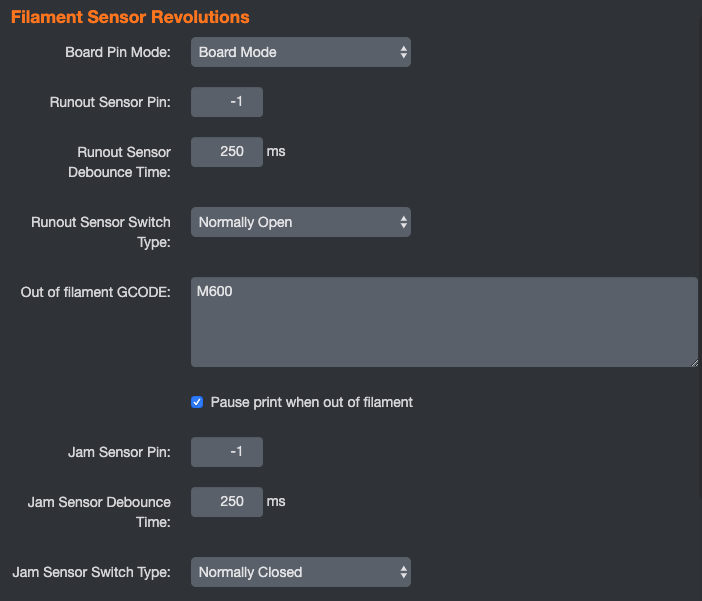Viewport: 702px width, 601px height.
Task: Click the Runout Sensor Pin label
Action: [110, 102]
